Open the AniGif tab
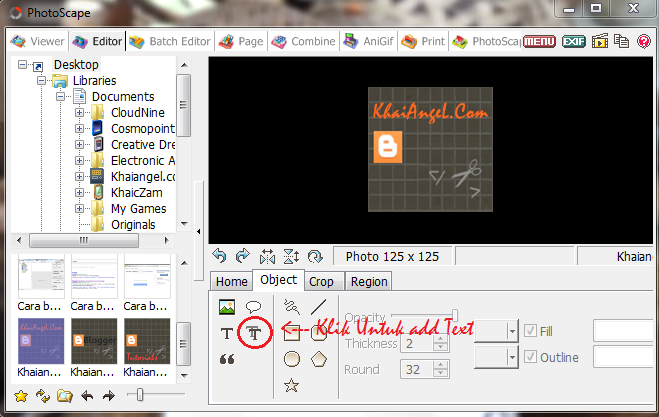 [369, 41]
